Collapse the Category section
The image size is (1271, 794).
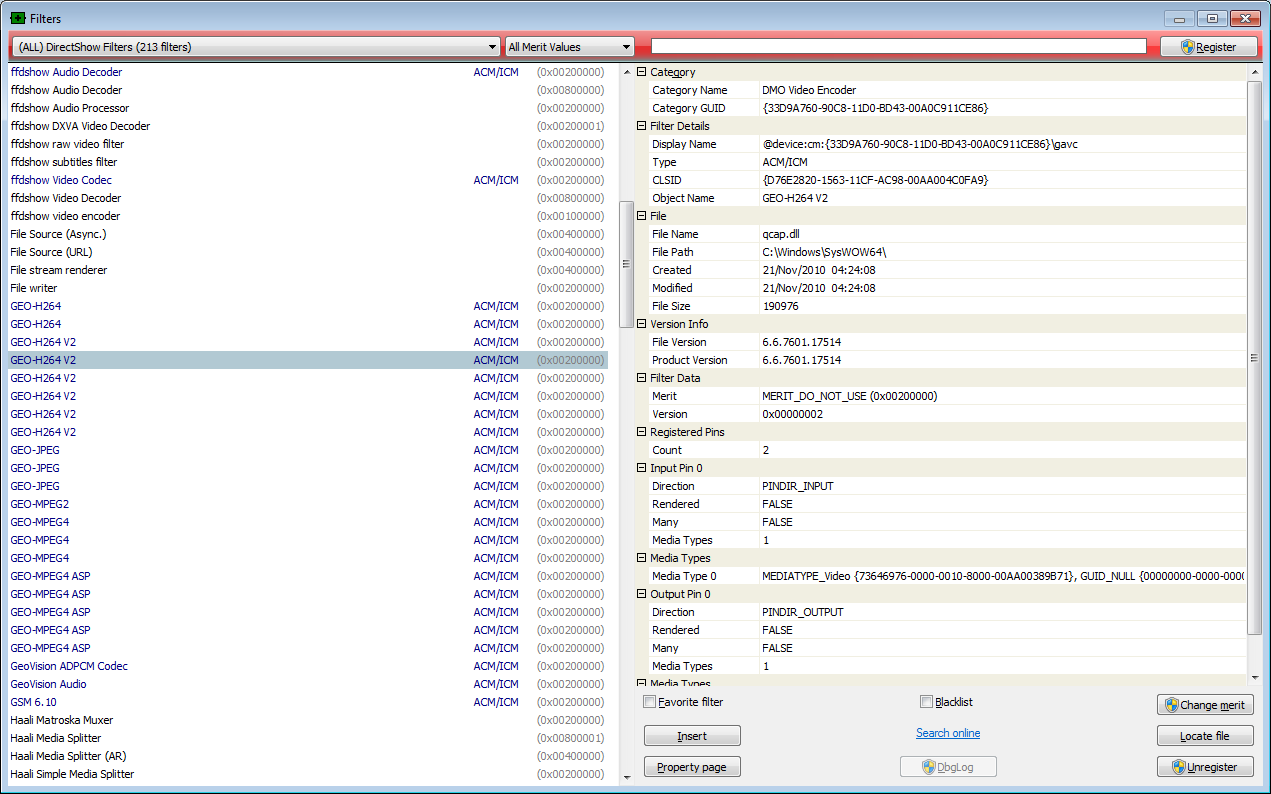click(641, 72)
